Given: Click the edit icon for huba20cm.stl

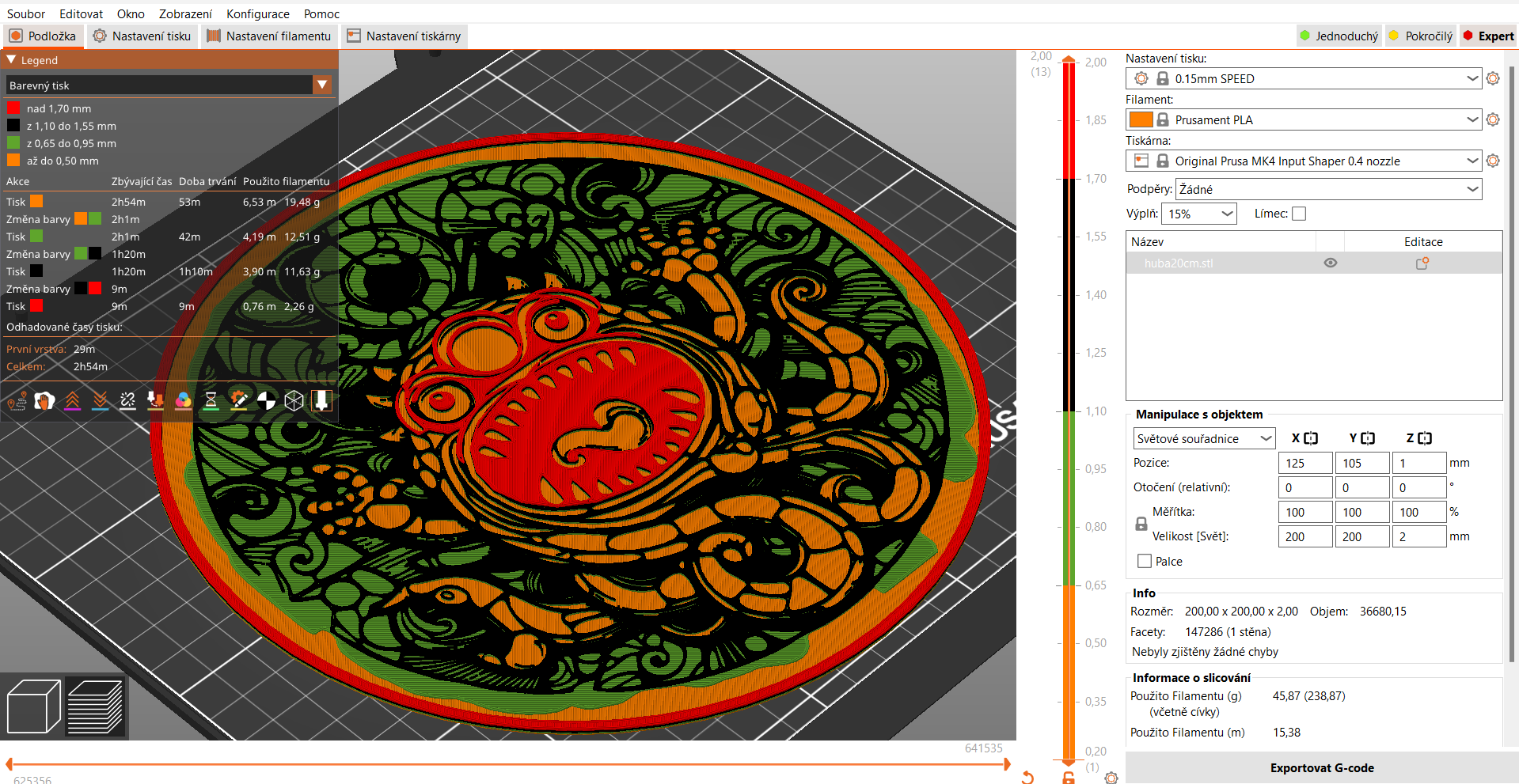Looking at the screenshot, I should pyautogui.click(x=1422, y=263).
